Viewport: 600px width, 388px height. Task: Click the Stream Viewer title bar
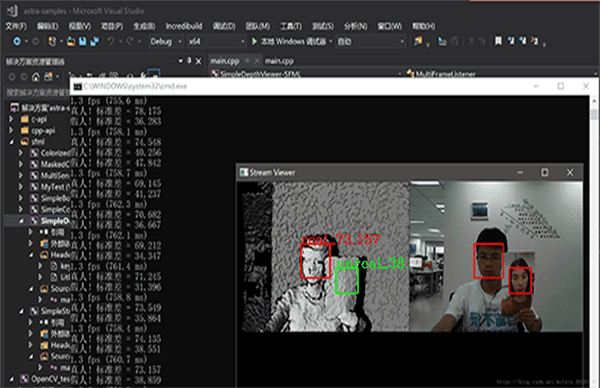(x=409, y=173)
